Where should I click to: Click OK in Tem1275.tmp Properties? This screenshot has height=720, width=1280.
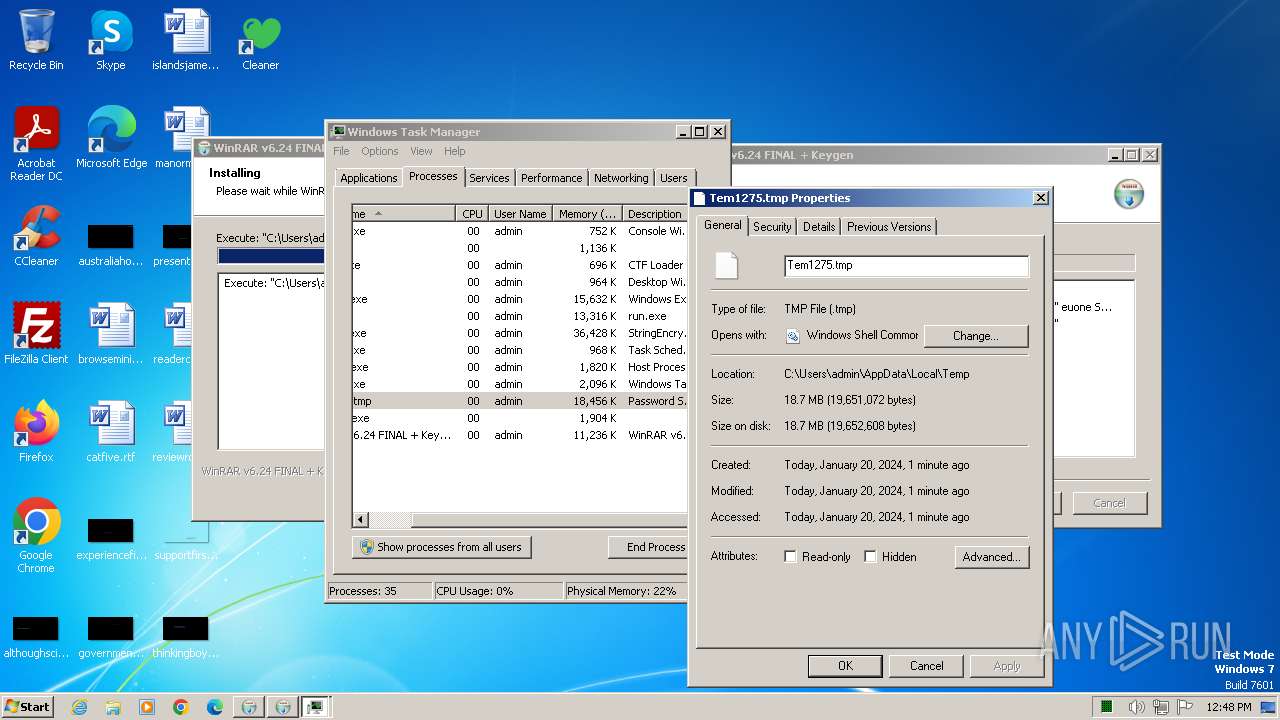845,666
